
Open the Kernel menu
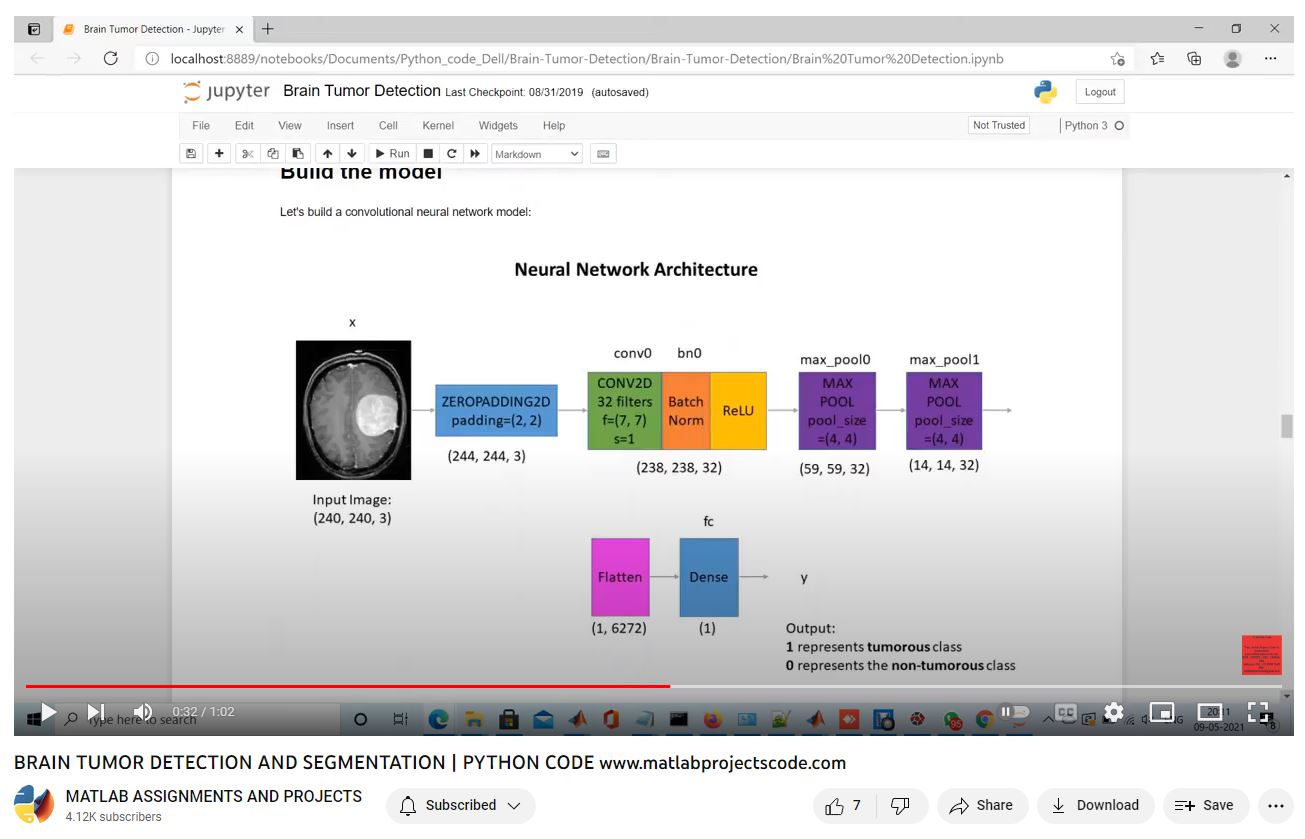pos(438,126)
